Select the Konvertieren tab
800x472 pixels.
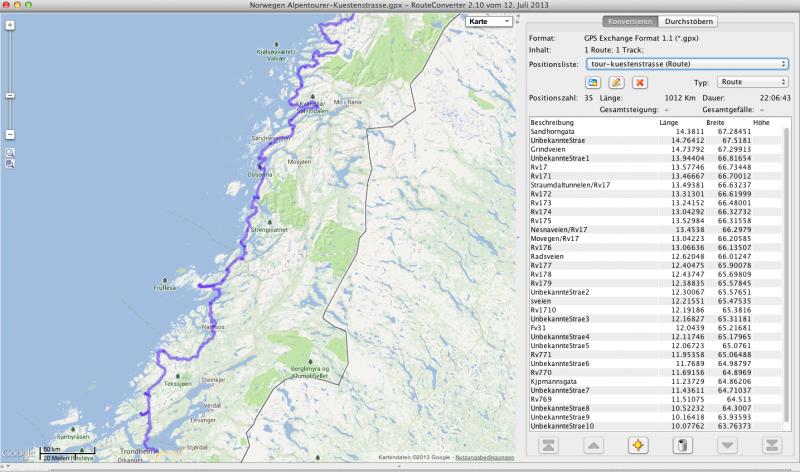click(x=630, y=21)
